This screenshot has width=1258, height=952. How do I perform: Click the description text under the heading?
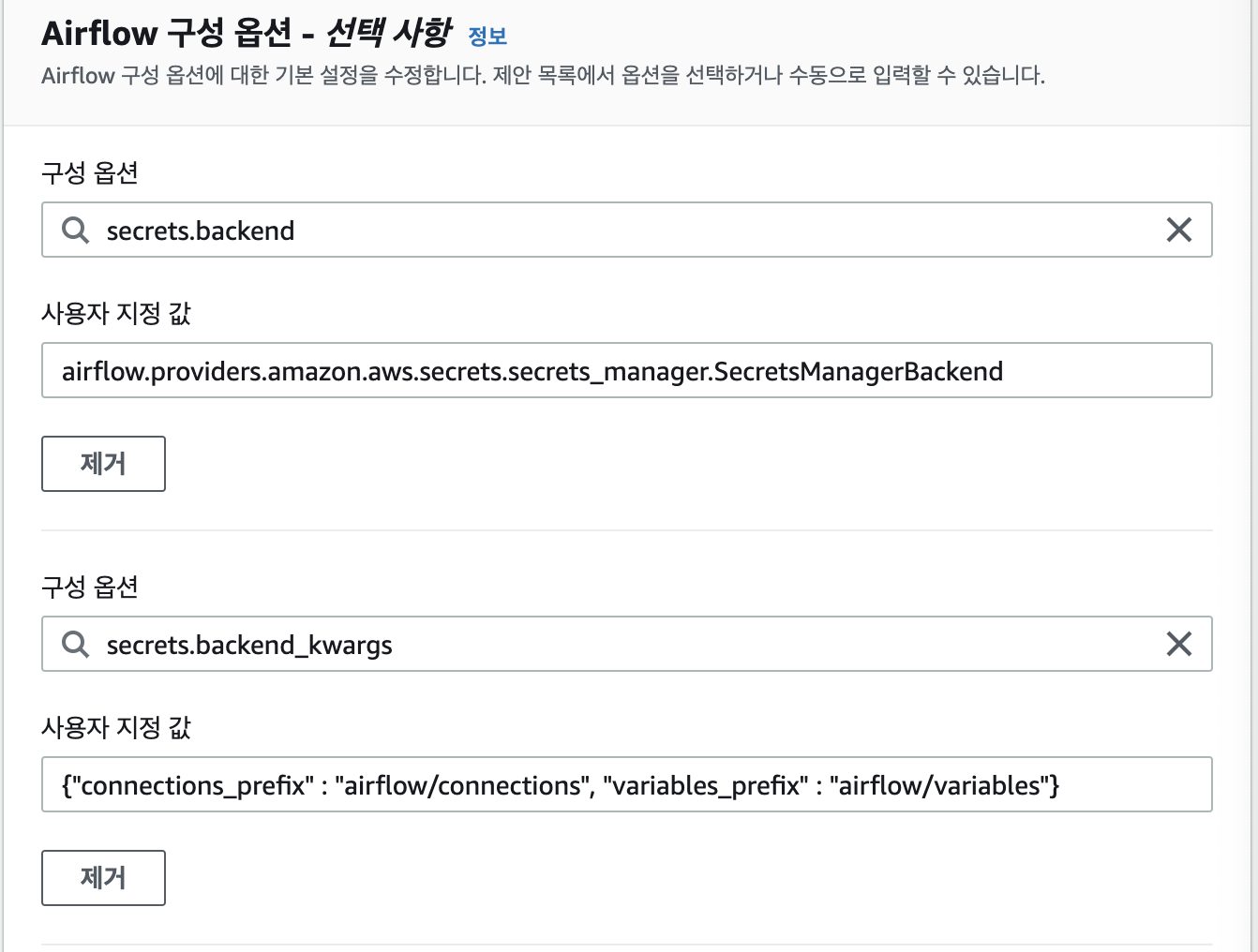point(543,76)
